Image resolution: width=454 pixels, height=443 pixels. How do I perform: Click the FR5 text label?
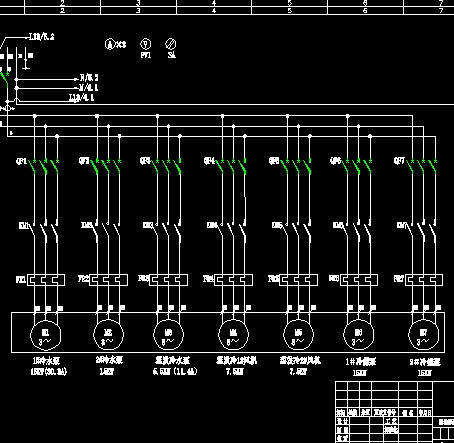(273, 278)
